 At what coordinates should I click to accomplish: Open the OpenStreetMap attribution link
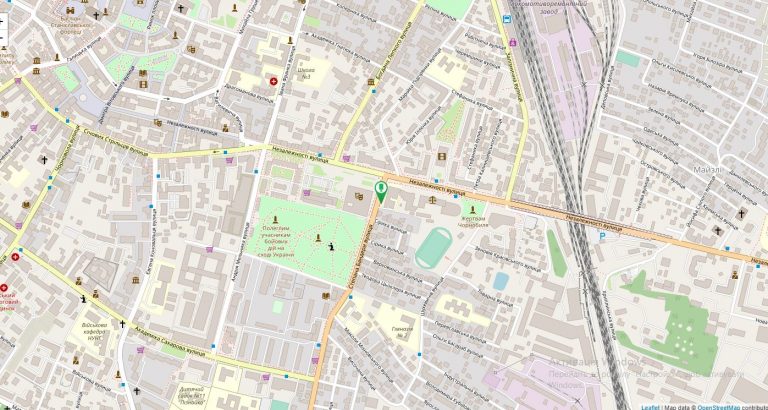pos(717,406)
